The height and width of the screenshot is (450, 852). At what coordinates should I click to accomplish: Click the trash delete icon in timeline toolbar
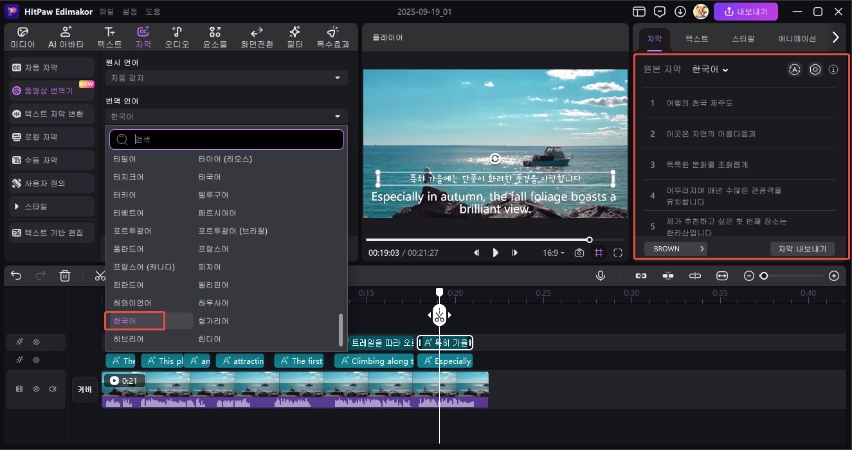pyautogui.click(x=65, y=275)
